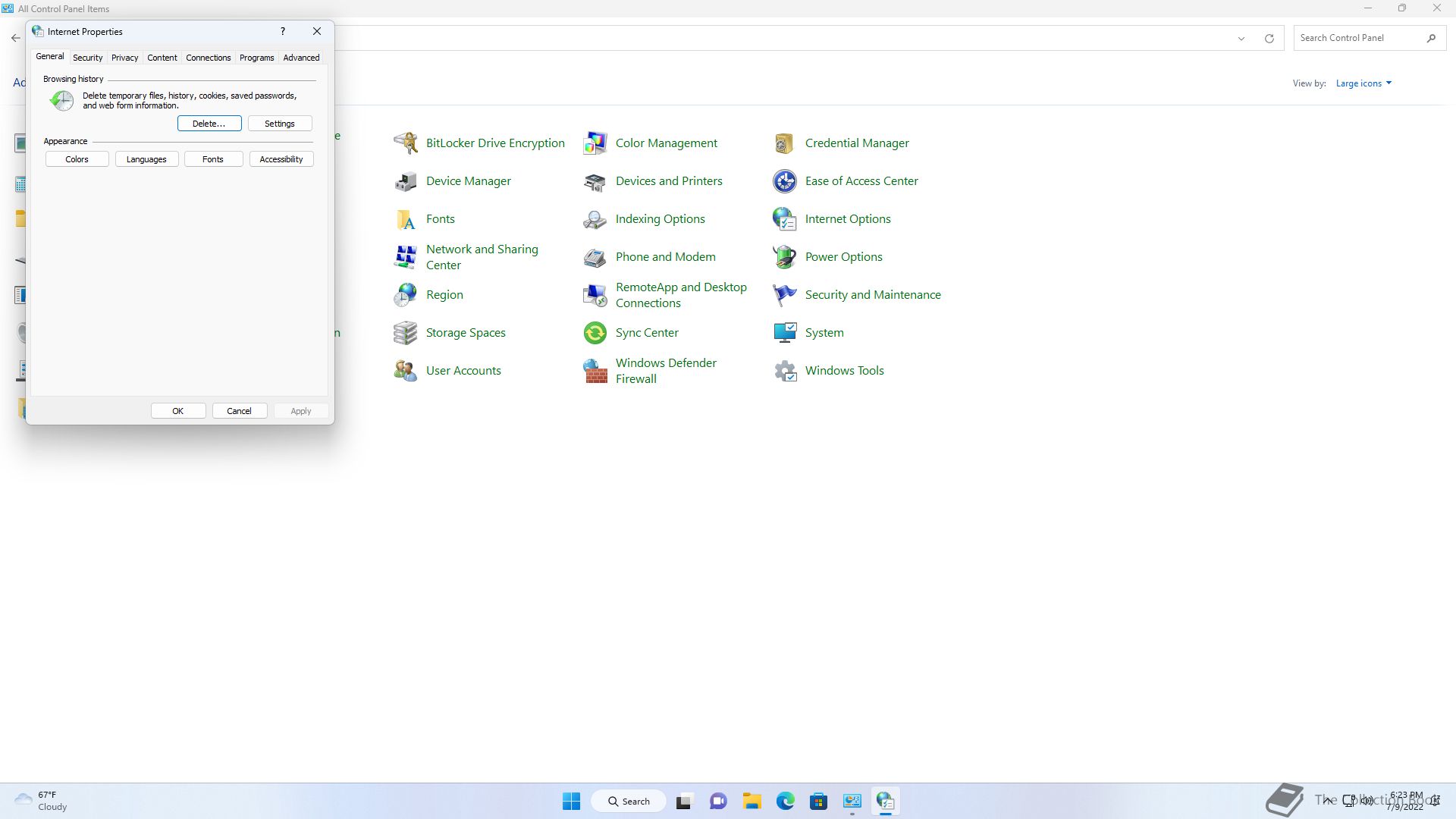Open Storage Spaces icon
1456x819 pixels.
406,332
